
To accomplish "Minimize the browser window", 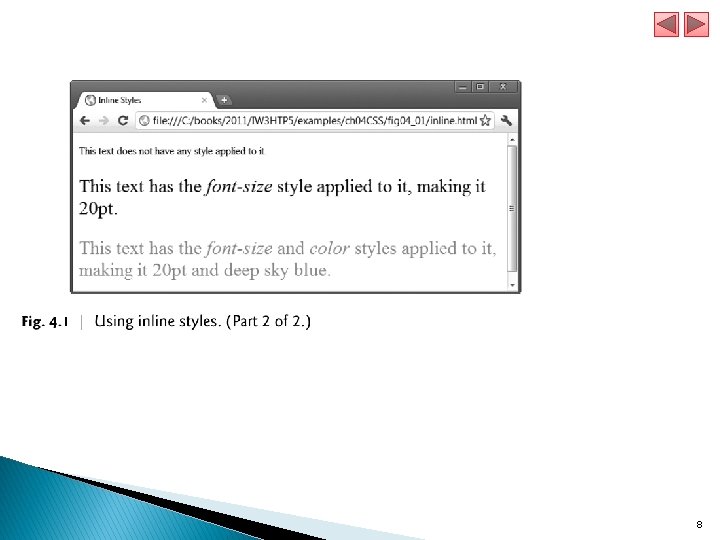I will click(463, 87).
